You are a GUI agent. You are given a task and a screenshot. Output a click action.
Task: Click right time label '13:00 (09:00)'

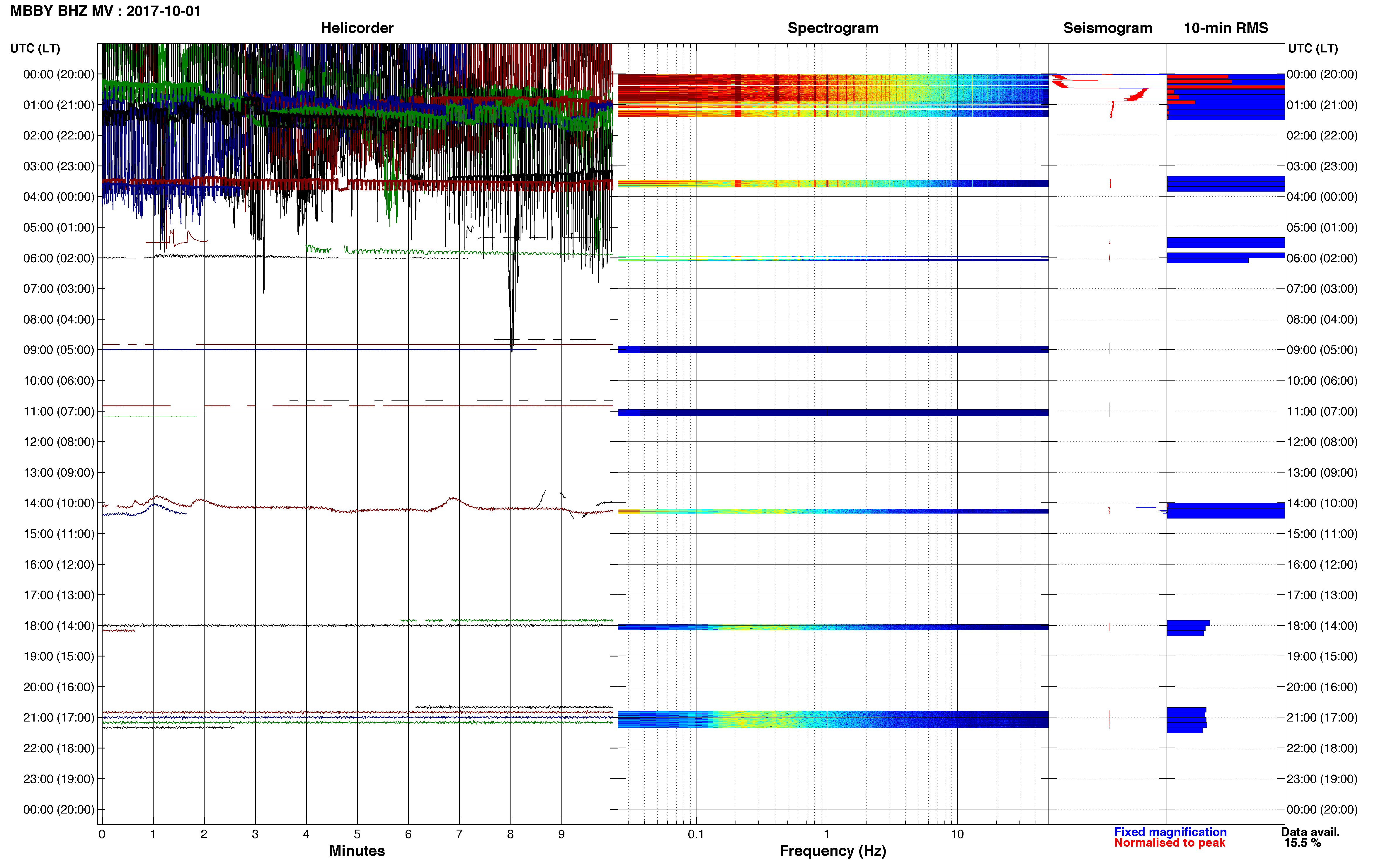(x=1322, y=473)
